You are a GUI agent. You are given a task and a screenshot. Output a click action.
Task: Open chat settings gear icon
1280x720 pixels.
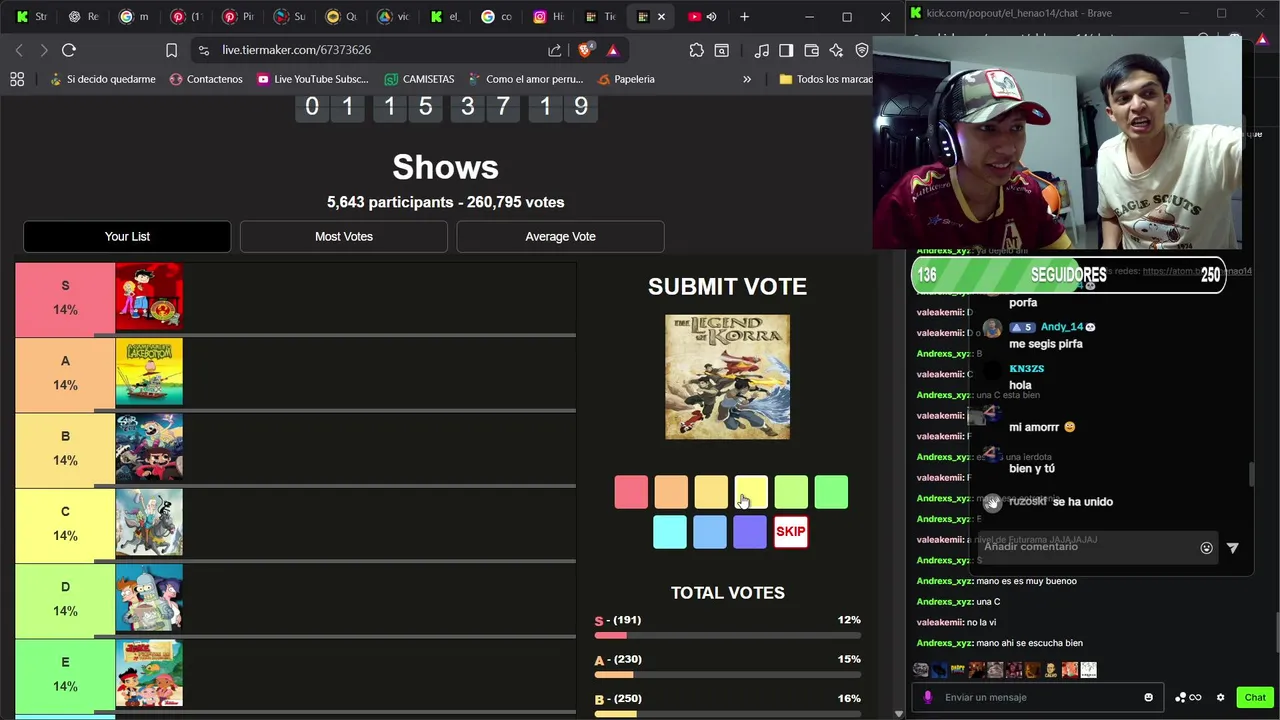pyautogui.click(x=1220, y=697)
